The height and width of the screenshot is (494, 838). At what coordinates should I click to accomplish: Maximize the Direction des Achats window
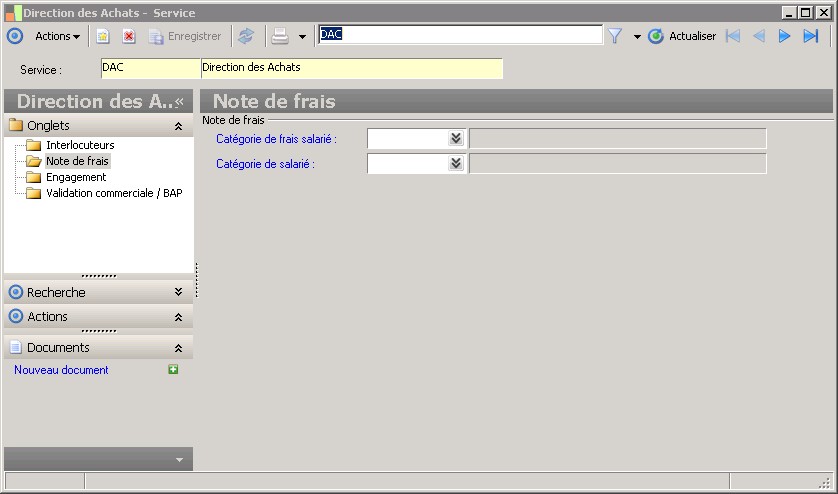coord(806,13)
